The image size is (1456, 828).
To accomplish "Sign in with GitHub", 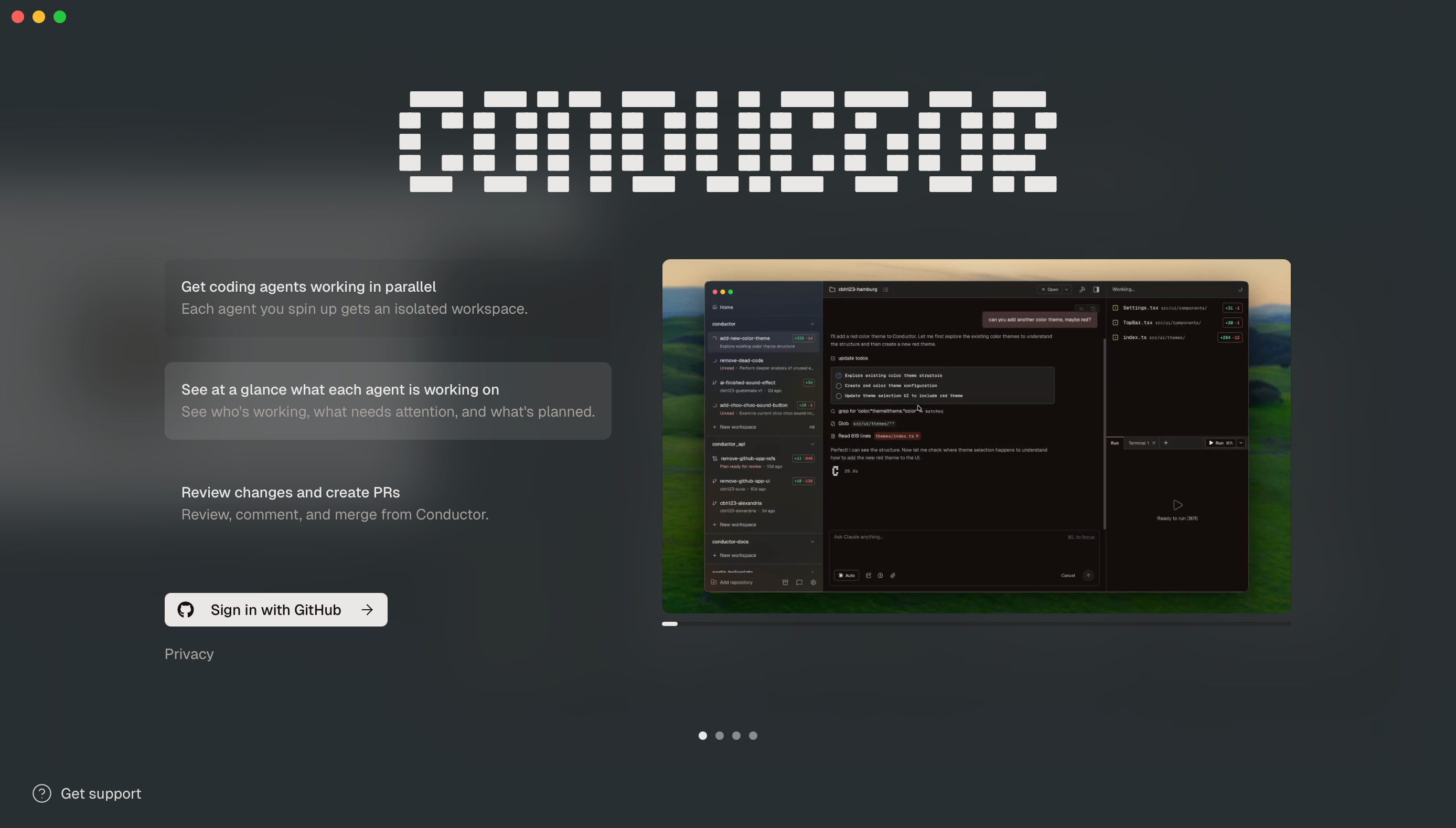I will [276, 609].
